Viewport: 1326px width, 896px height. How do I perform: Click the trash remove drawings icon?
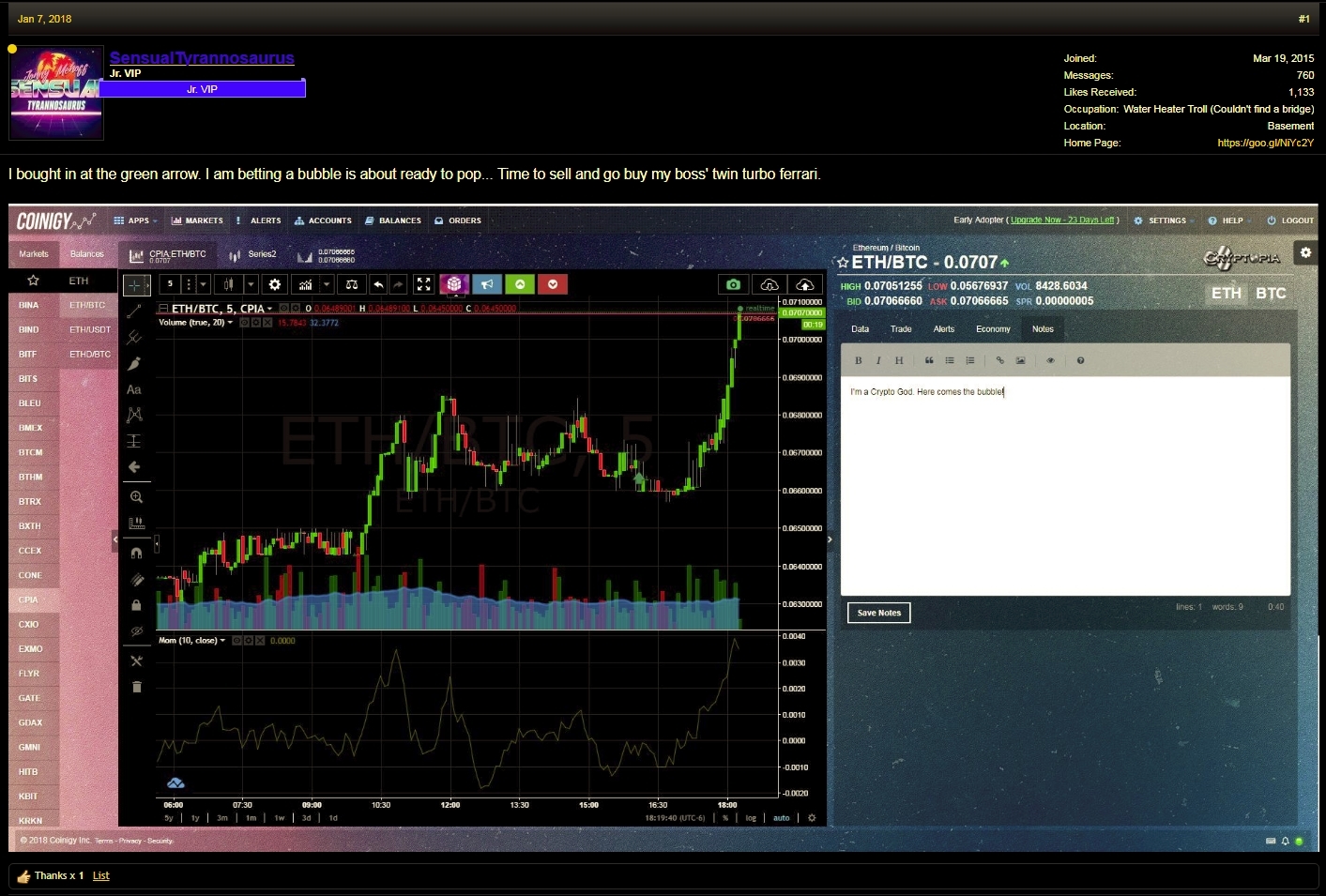tap(136, 687)
